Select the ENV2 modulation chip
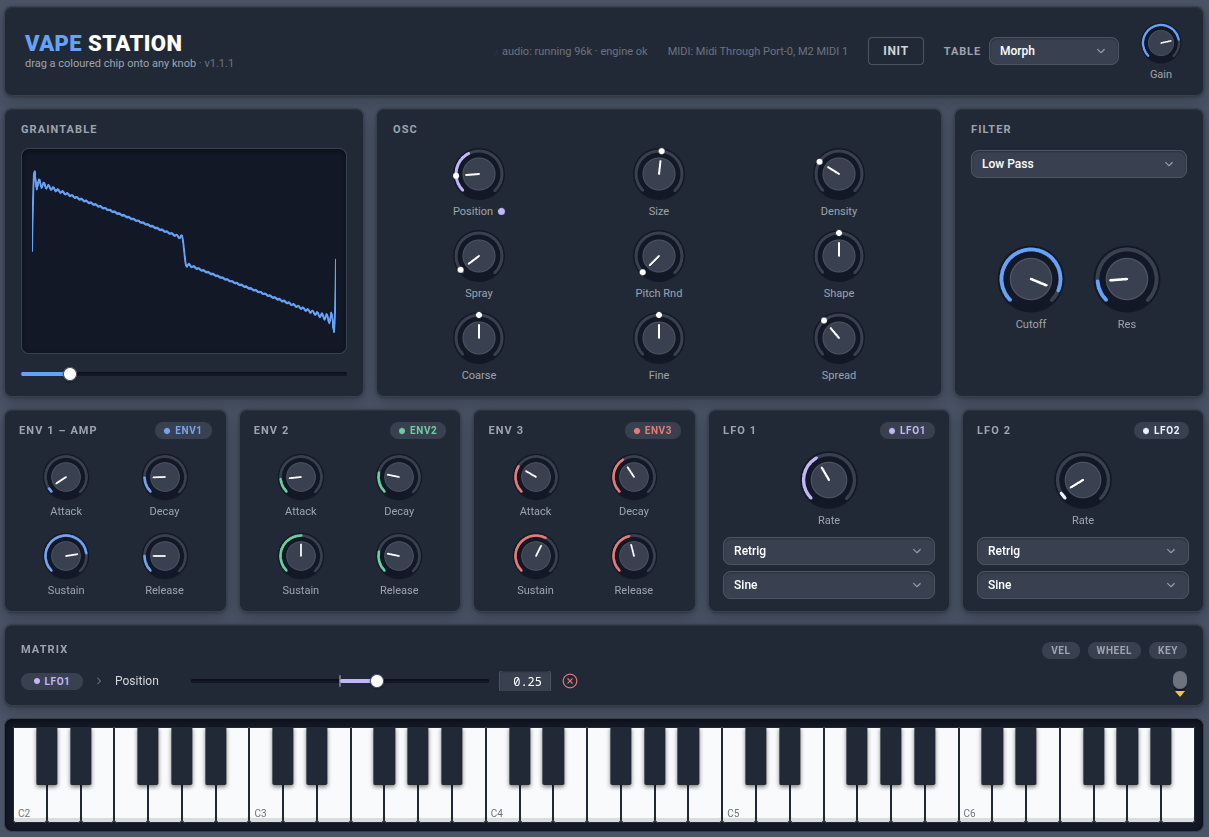This screenshot has width=1209, height=837. tap(418, 431)
